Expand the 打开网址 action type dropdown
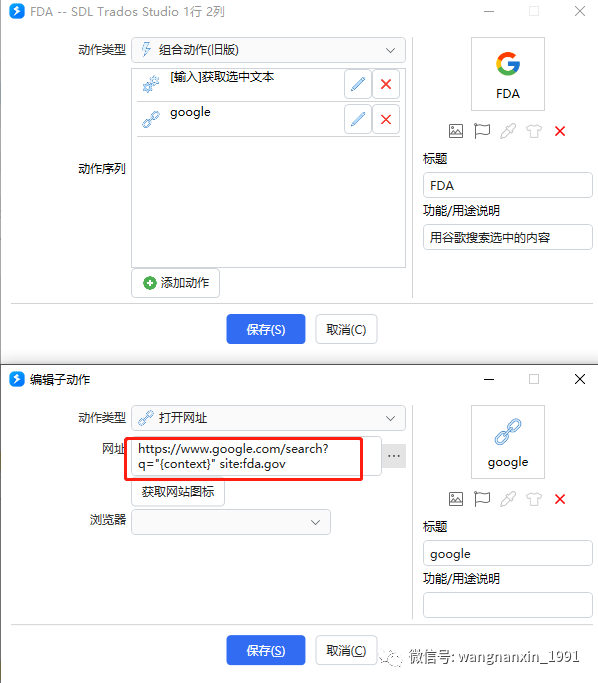598x683 pixels. 268,418
